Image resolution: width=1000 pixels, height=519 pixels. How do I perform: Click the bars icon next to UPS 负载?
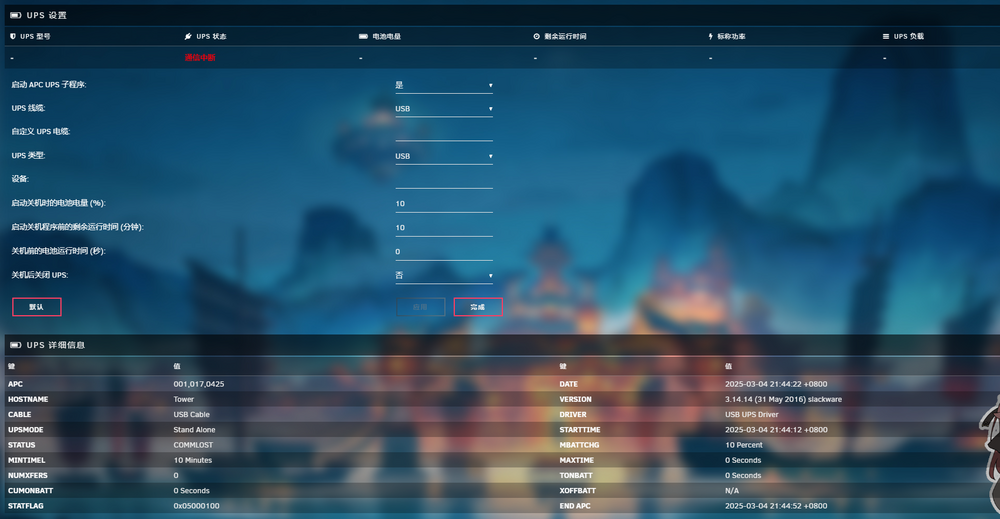point(886,36)
